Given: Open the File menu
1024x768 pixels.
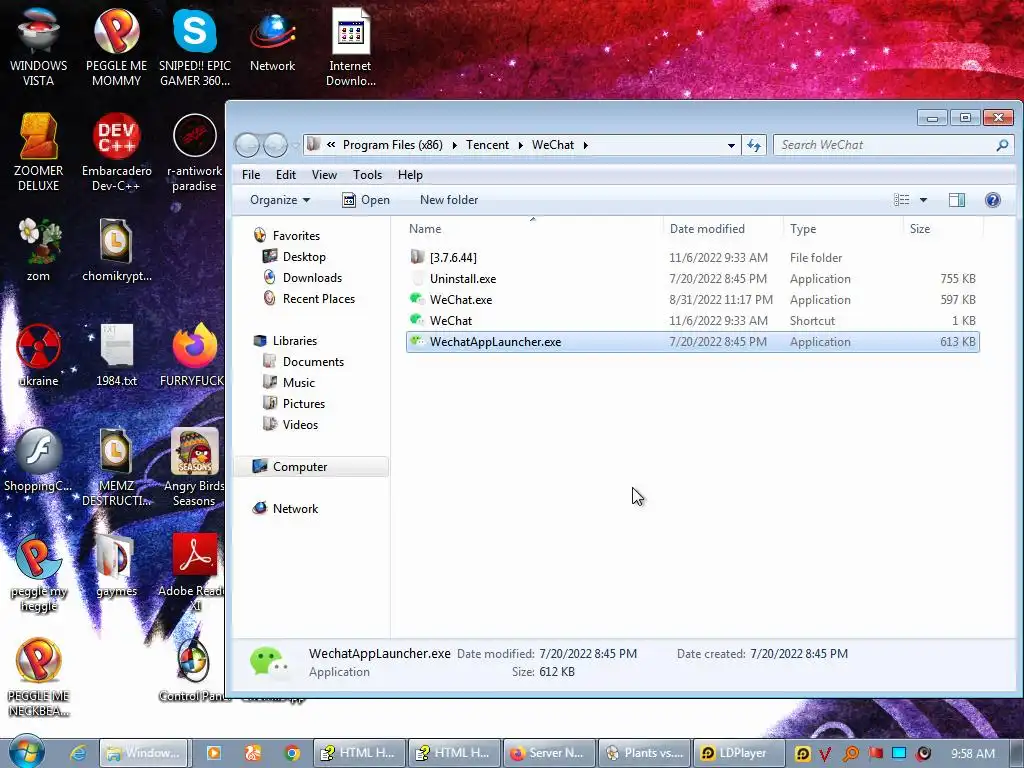Looking at the screenshot, I should coord(251,174).
